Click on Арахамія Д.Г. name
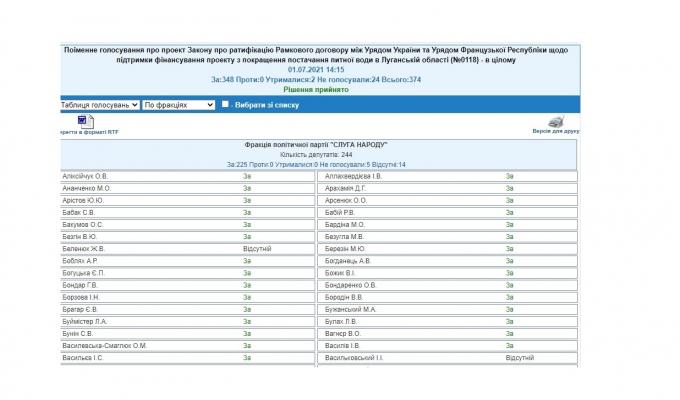680x400 pixels. (347, 188)
